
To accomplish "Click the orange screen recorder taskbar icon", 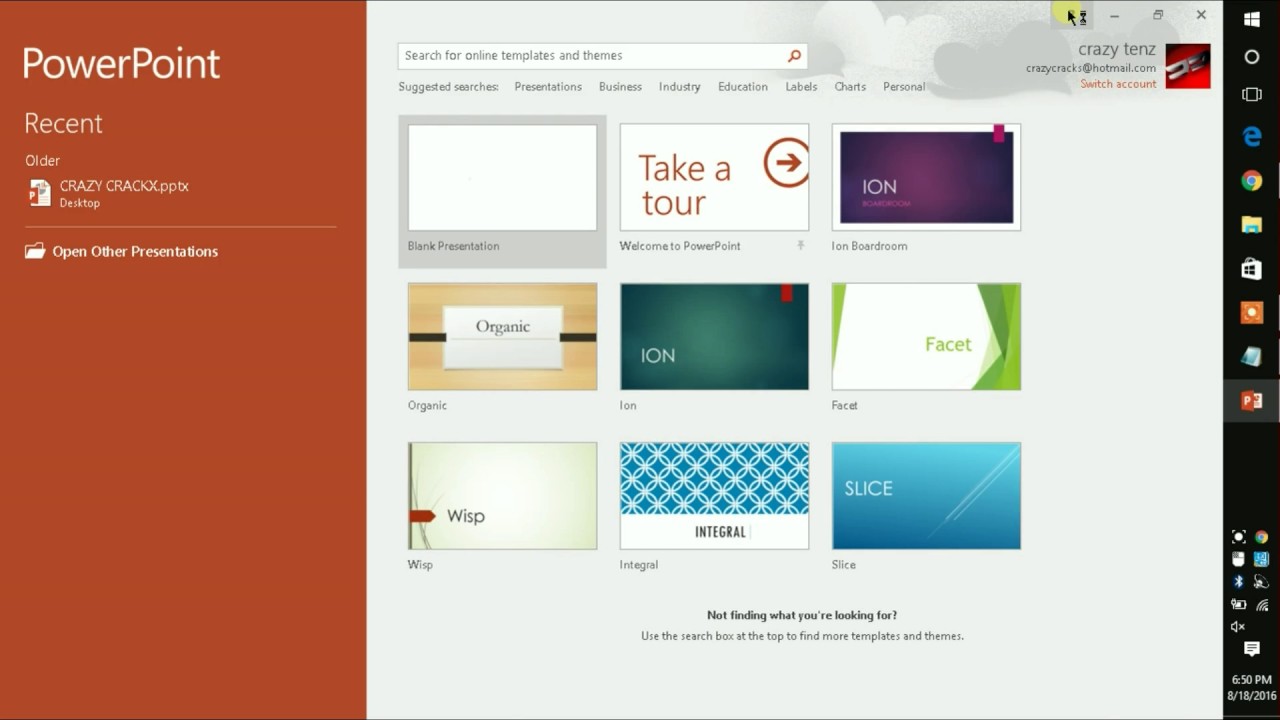I will (x=1251, y=313).
